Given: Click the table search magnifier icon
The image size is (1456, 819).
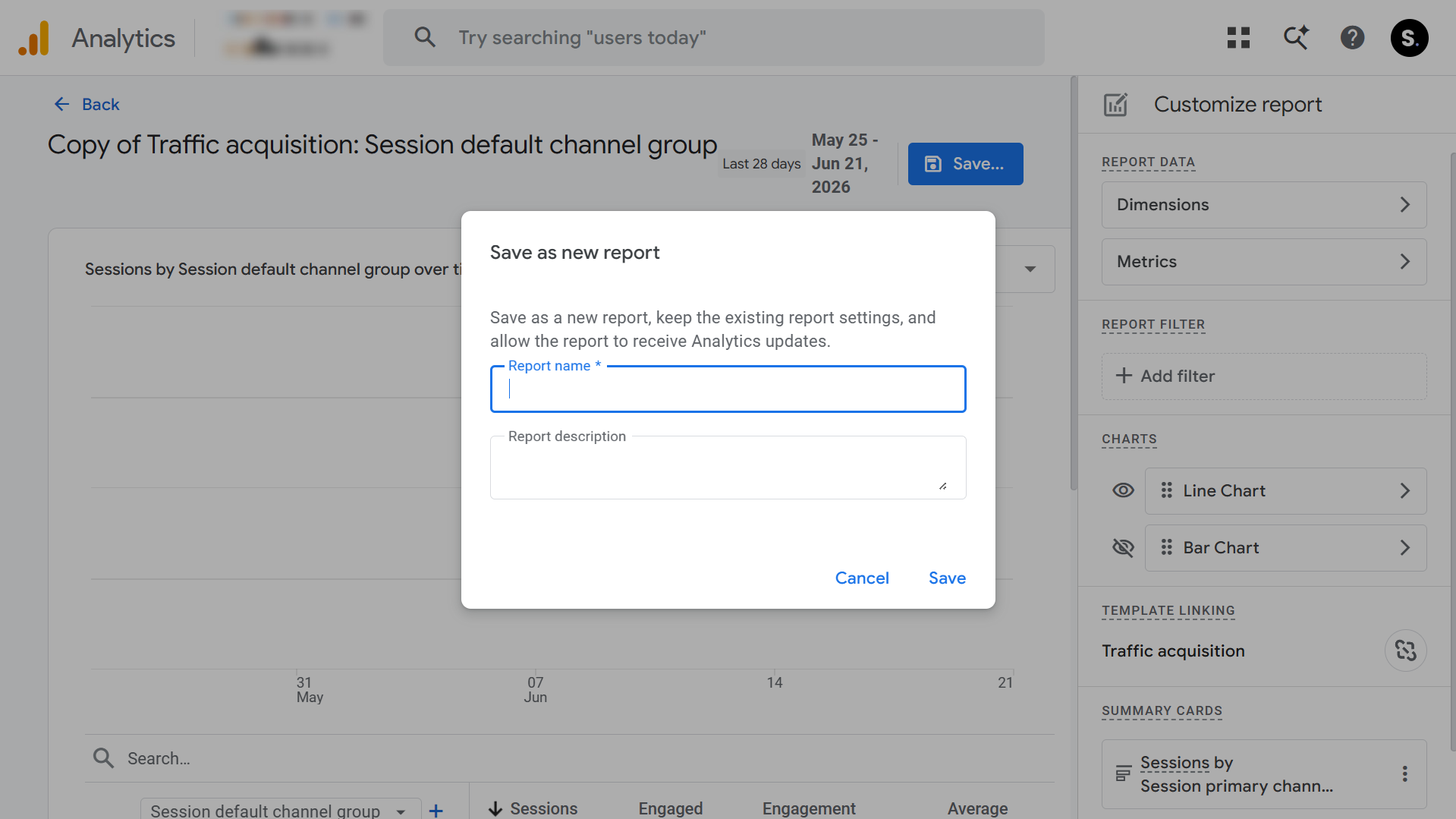Looking at the screenshot, I should (x=103, y=758).
